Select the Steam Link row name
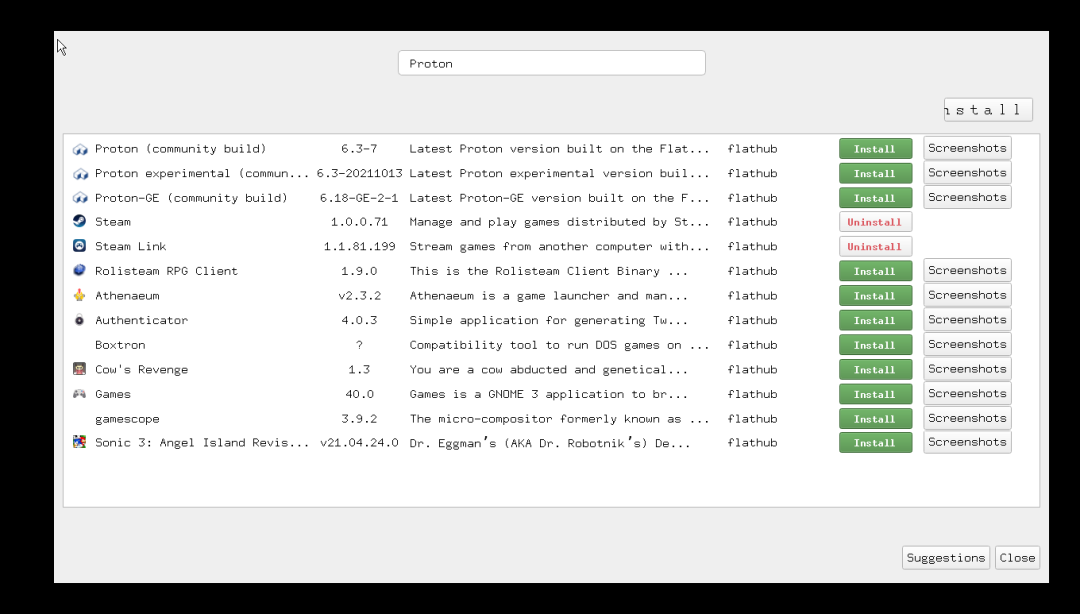1080x614 pixels. click(130, 247)
